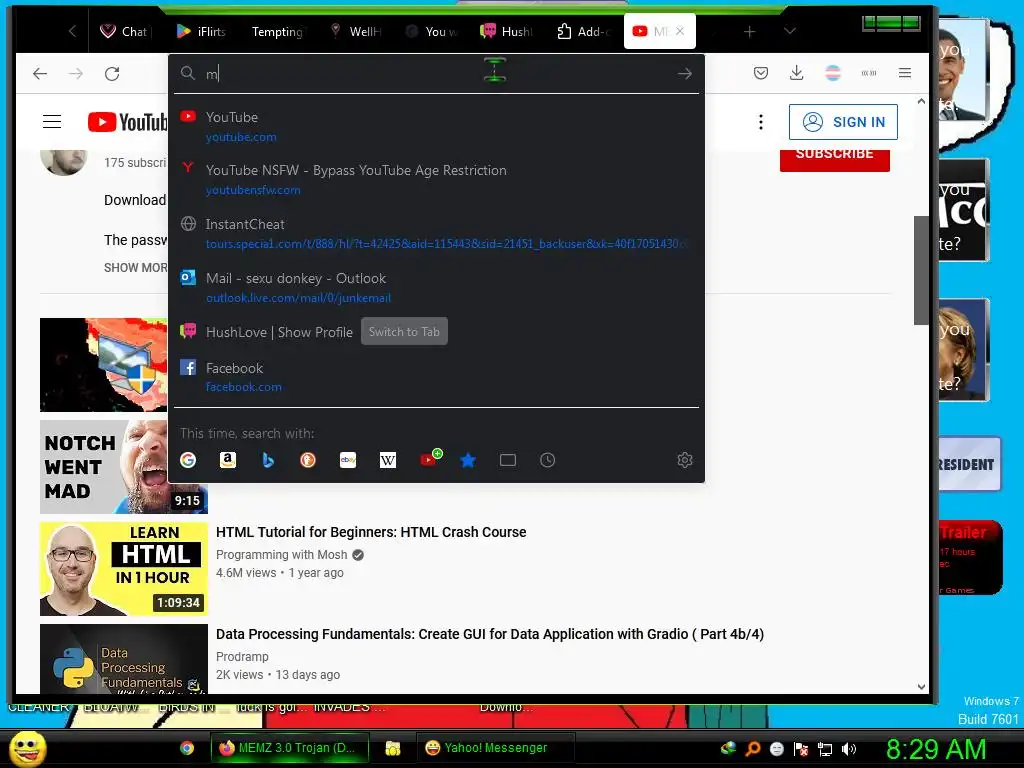Viewport: 1024px width, 768px height.
Task: Click the red SUBSCRIBE button
Action: pos(835,159)
